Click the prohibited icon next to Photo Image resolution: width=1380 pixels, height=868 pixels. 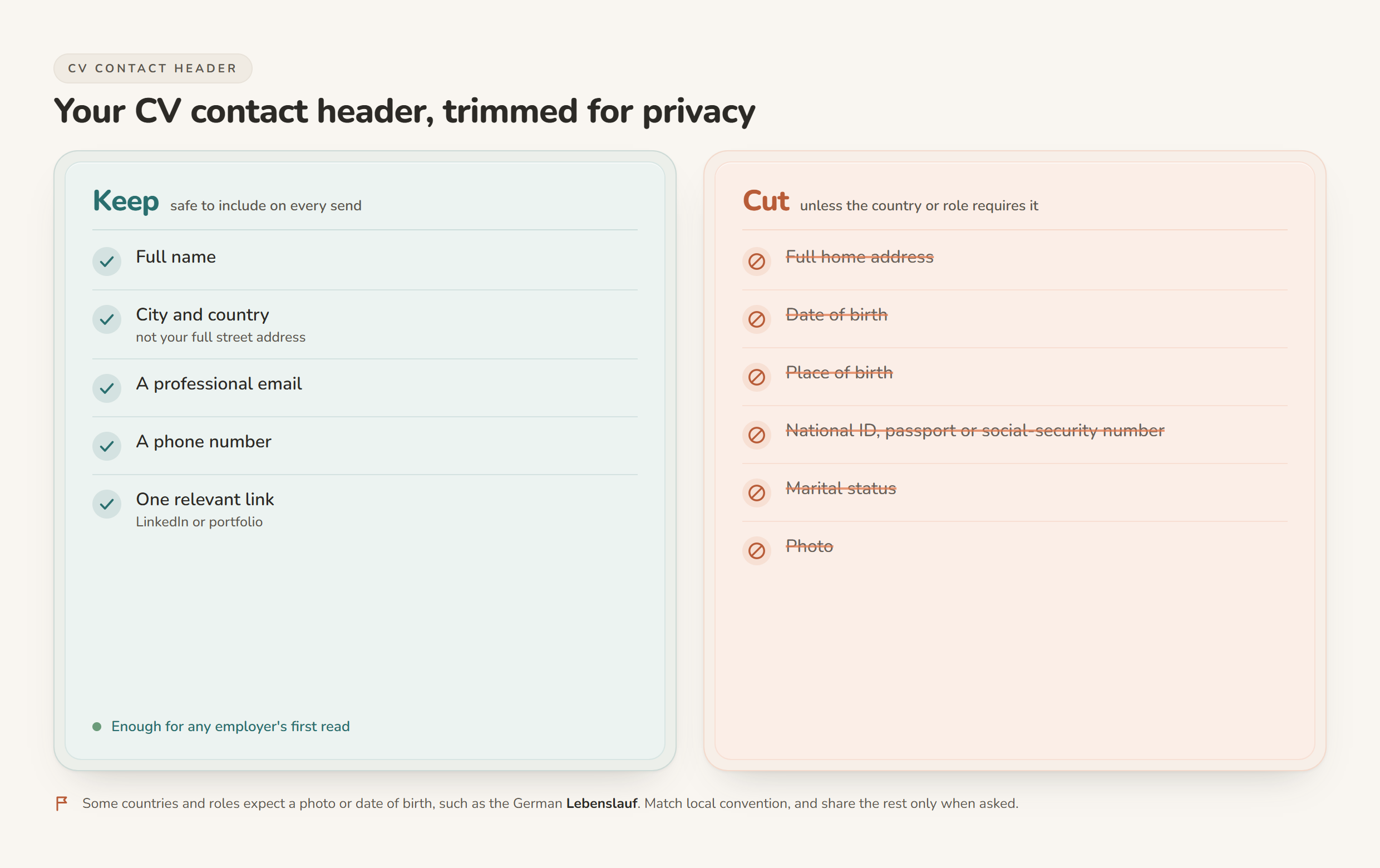tap(756, 551)
